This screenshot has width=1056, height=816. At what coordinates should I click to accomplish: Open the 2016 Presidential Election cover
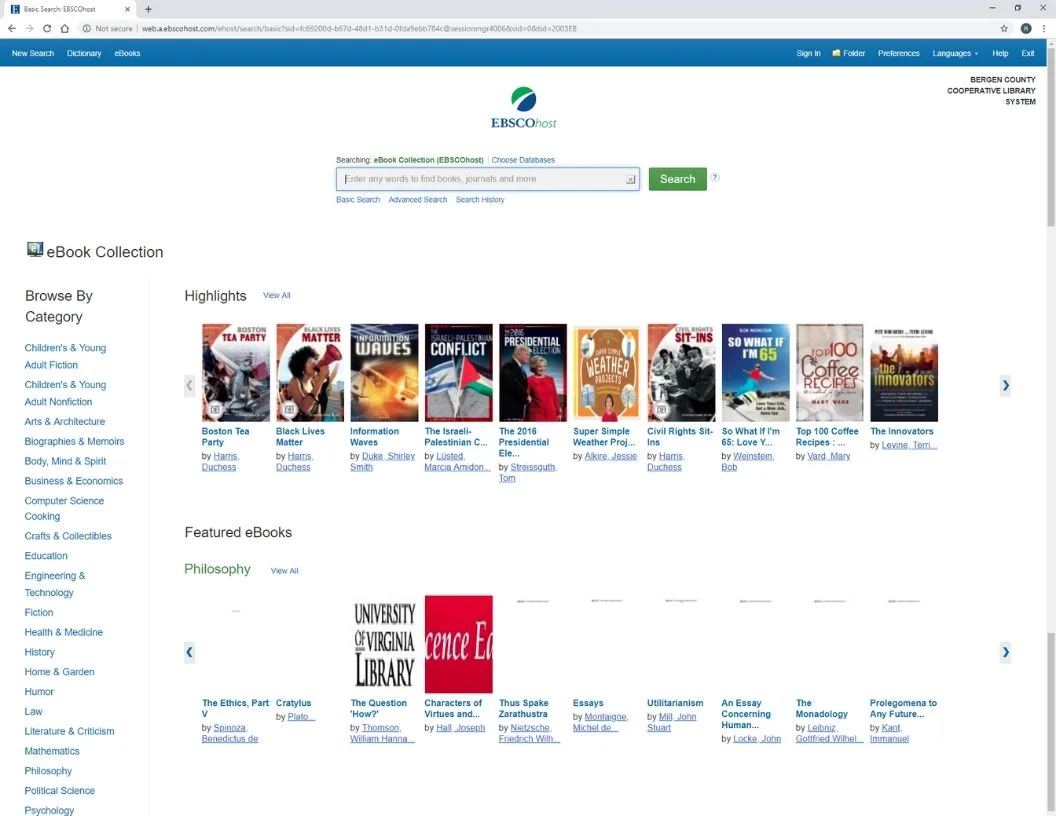tap(533, 373)
